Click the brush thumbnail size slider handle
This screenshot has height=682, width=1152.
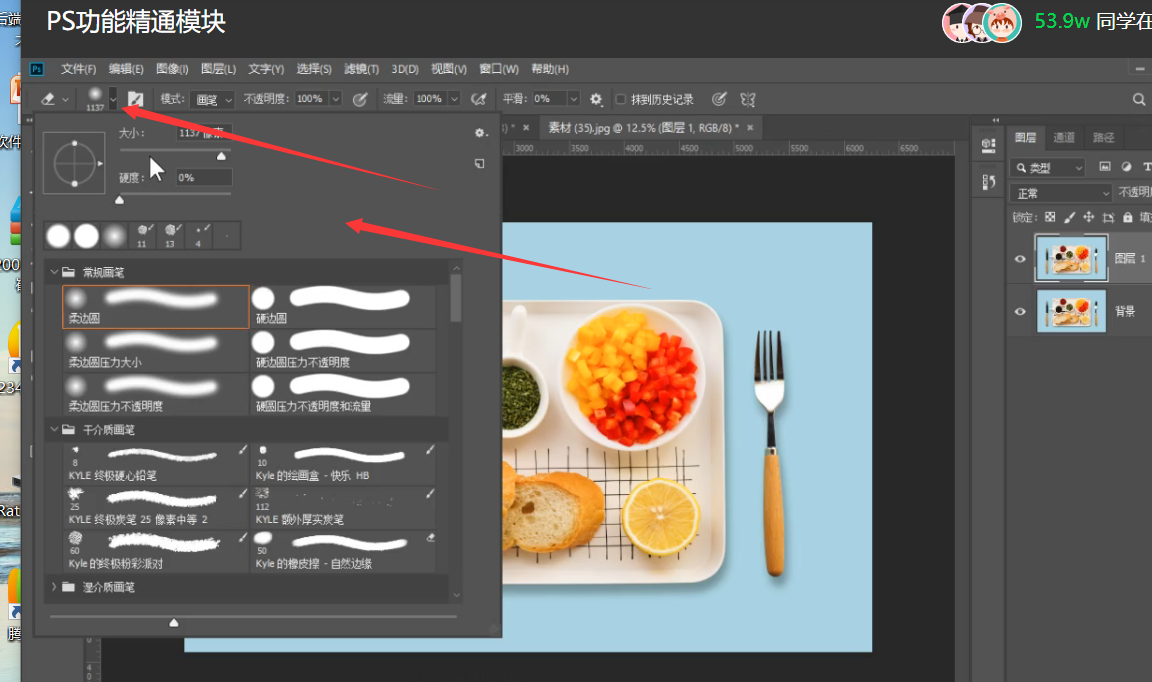tap(174, 622)
